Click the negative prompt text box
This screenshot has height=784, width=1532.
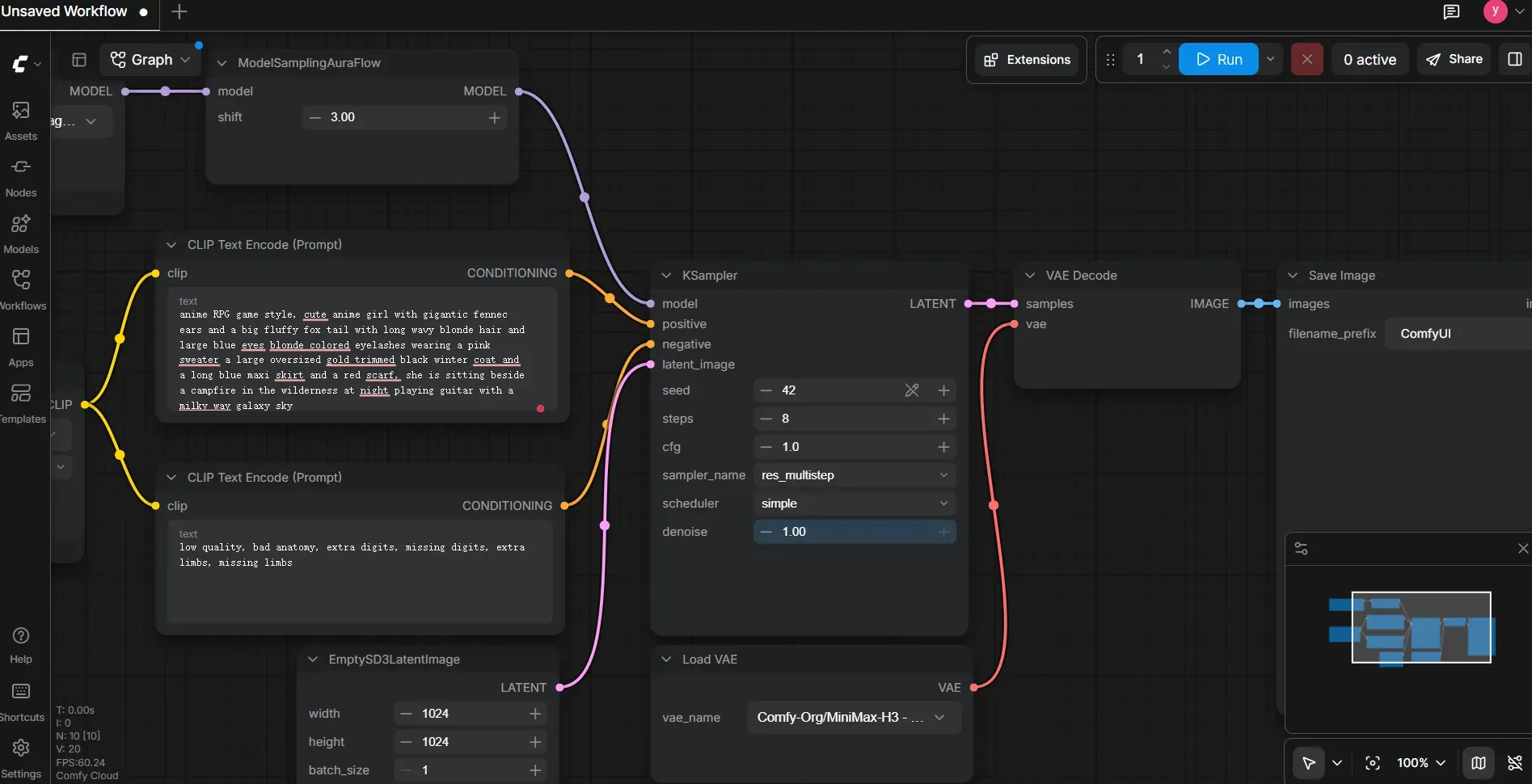(x=360, y=571)
